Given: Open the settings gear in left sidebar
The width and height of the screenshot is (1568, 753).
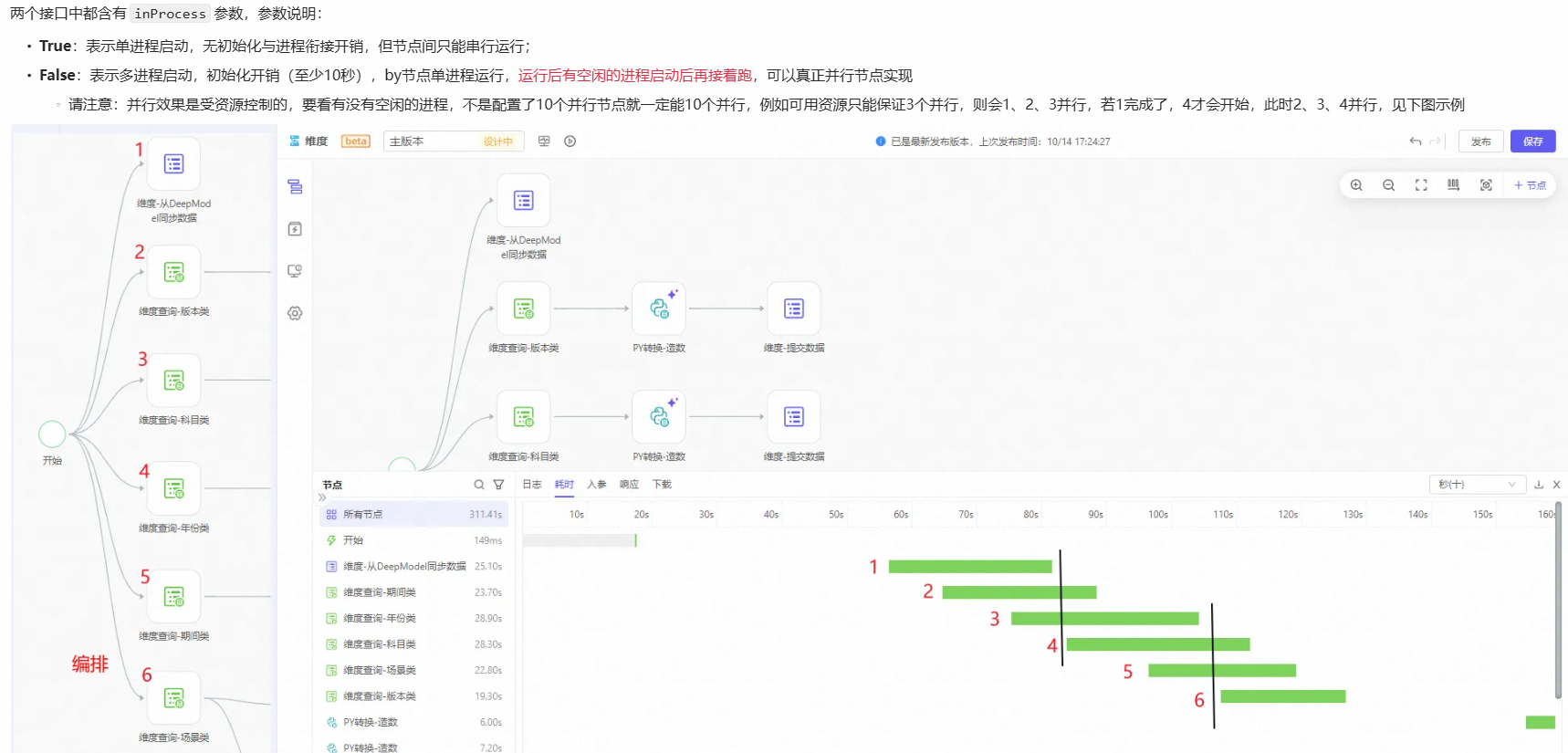Looking at the screenshot, I should coord(295,313).
